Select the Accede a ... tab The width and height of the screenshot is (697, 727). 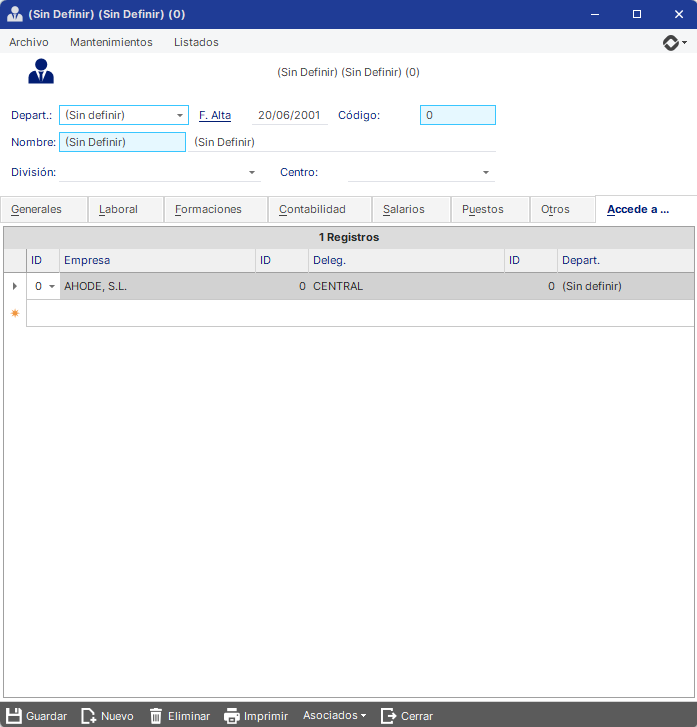click(x=646, y=209)
